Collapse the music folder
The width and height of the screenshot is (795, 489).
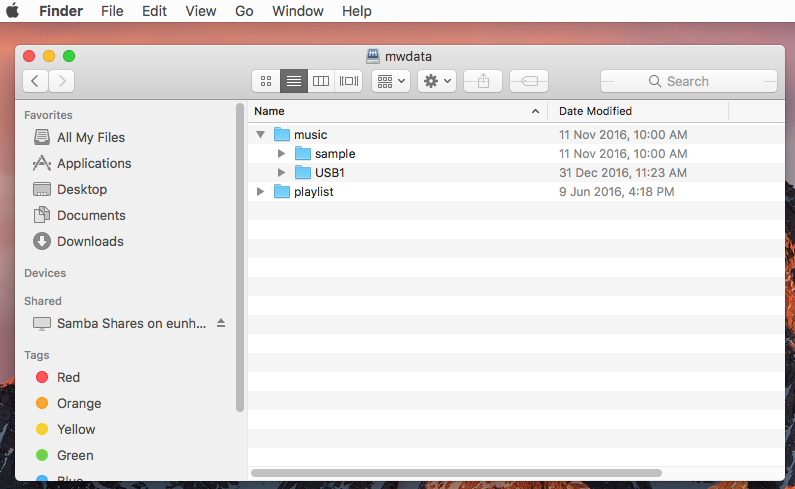click(x=260, y=134)
